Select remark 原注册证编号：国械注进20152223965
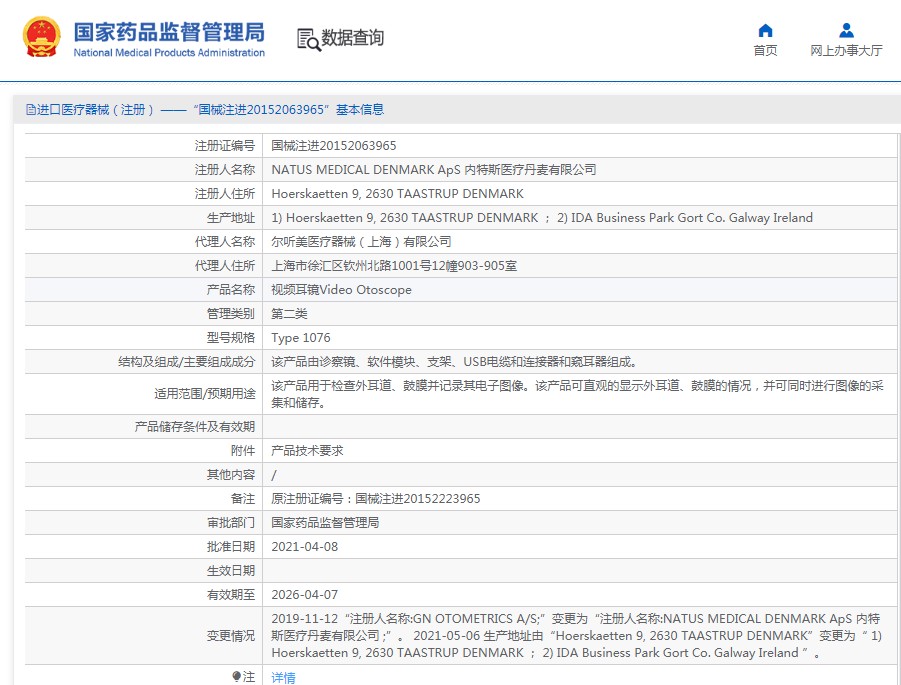Image resolution: width=901 pixels, height=685 pixels. click(x=376, y=499)
